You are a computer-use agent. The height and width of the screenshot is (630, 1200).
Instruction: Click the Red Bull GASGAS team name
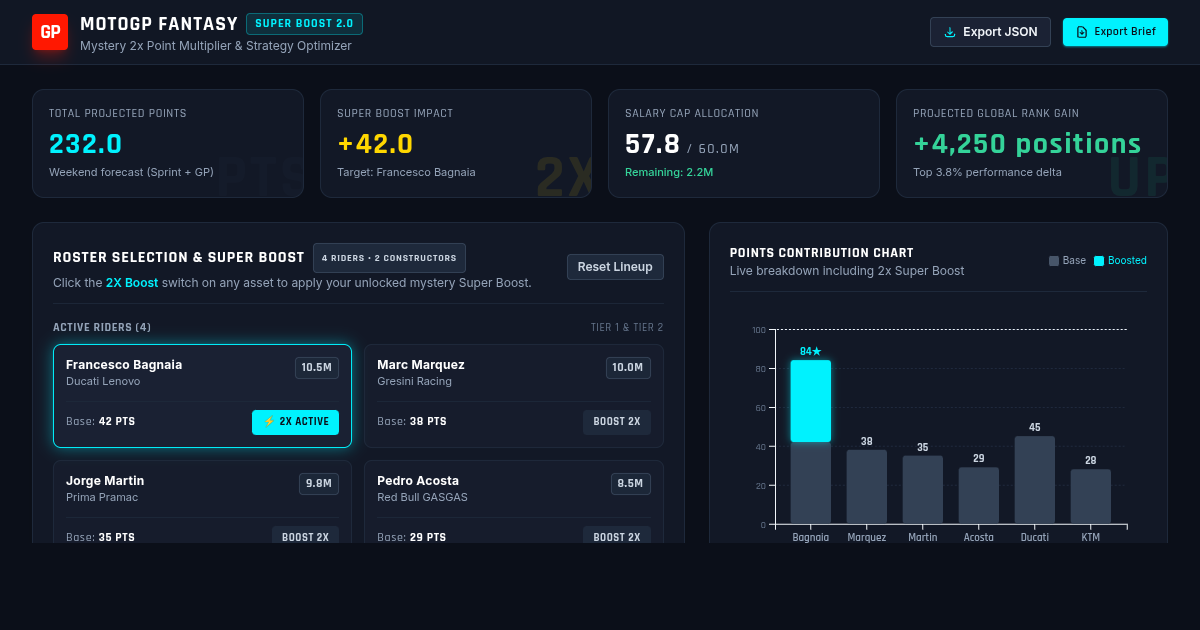tap(422, 497)
